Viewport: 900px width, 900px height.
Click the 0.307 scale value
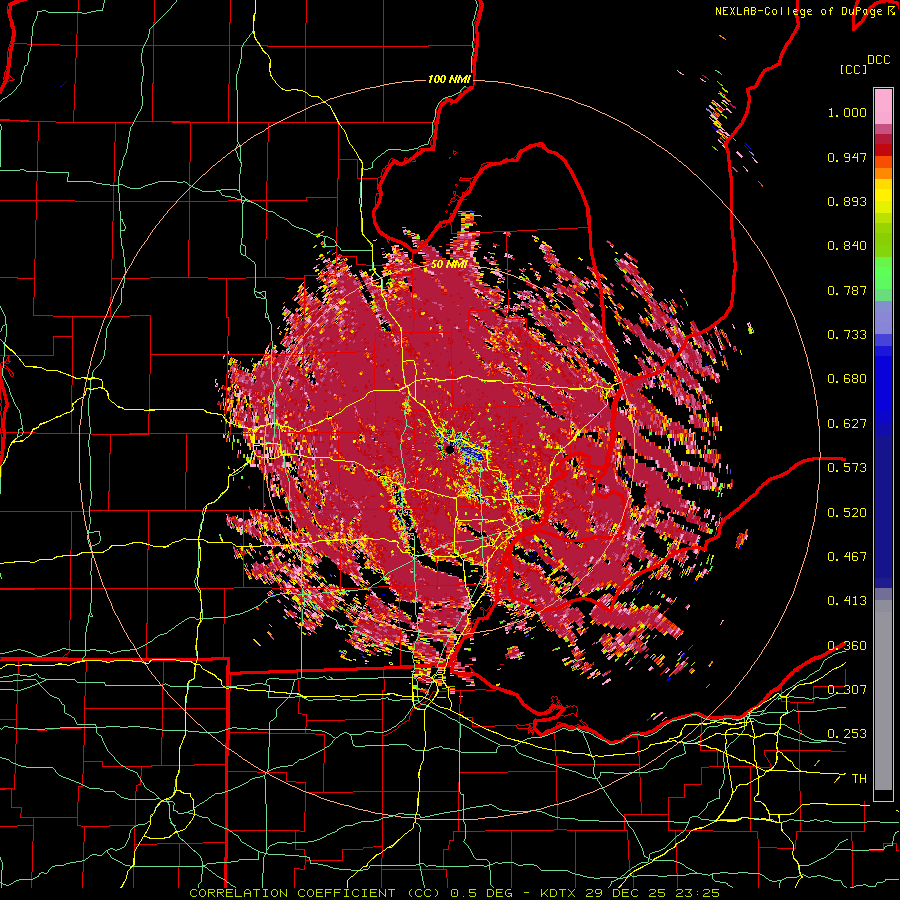point(847,690)
